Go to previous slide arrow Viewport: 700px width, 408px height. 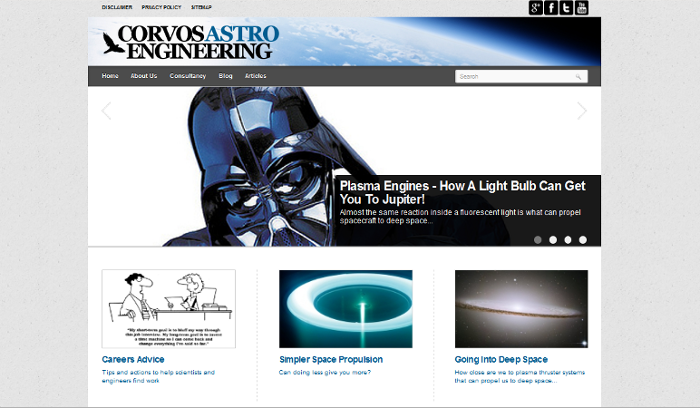pyautogui.click(x=106, y=111)
